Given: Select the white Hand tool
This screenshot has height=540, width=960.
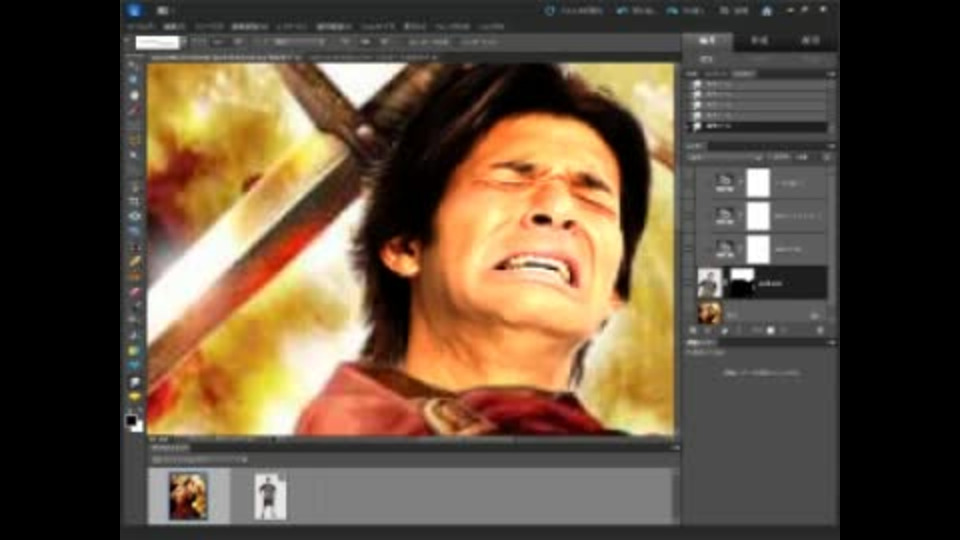Looking at the screenshot, I should click(133, 96).
